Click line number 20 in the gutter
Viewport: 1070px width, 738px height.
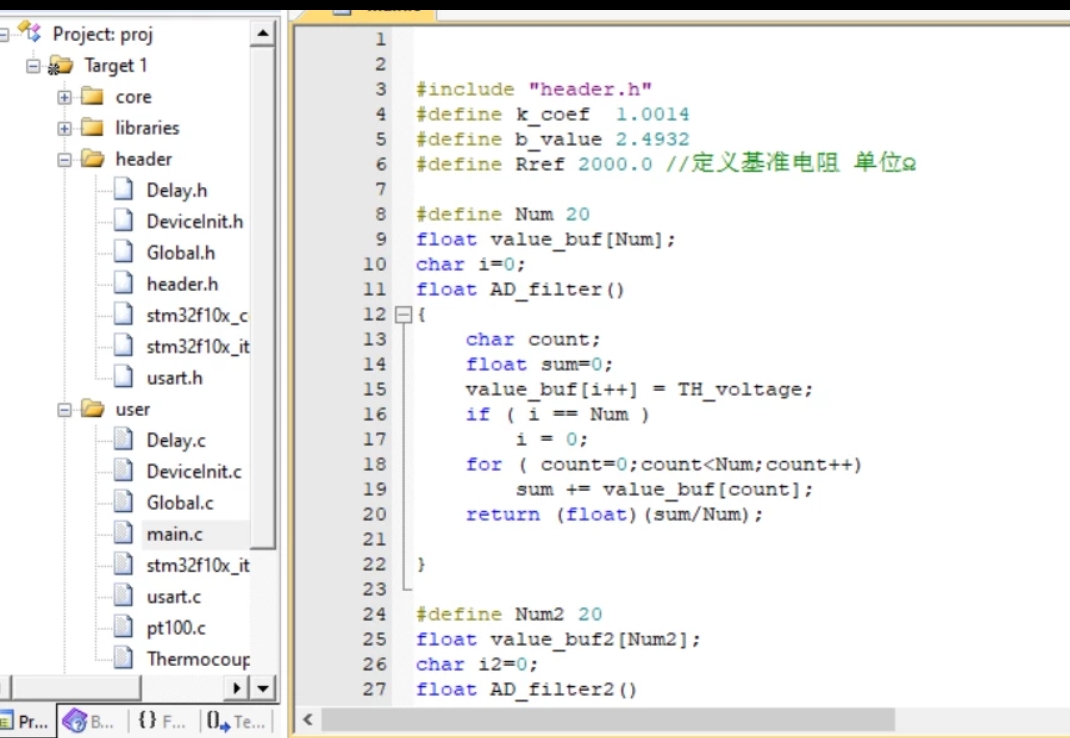[375, 514]
